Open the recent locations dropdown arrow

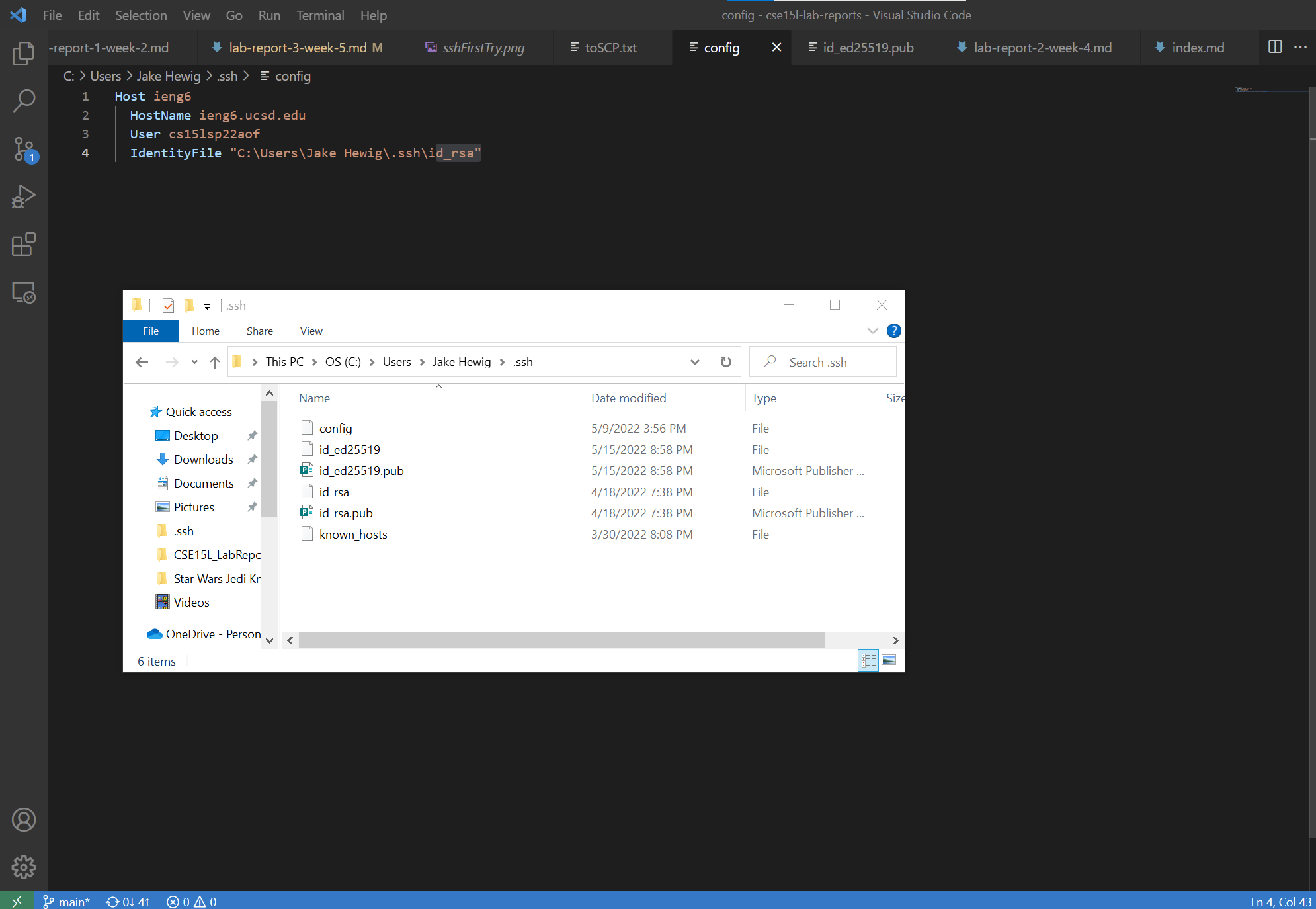194,362
